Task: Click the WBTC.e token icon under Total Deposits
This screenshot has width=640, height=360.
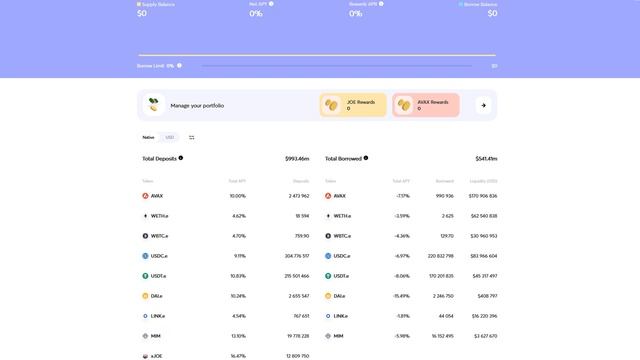Action: [145, 236]
